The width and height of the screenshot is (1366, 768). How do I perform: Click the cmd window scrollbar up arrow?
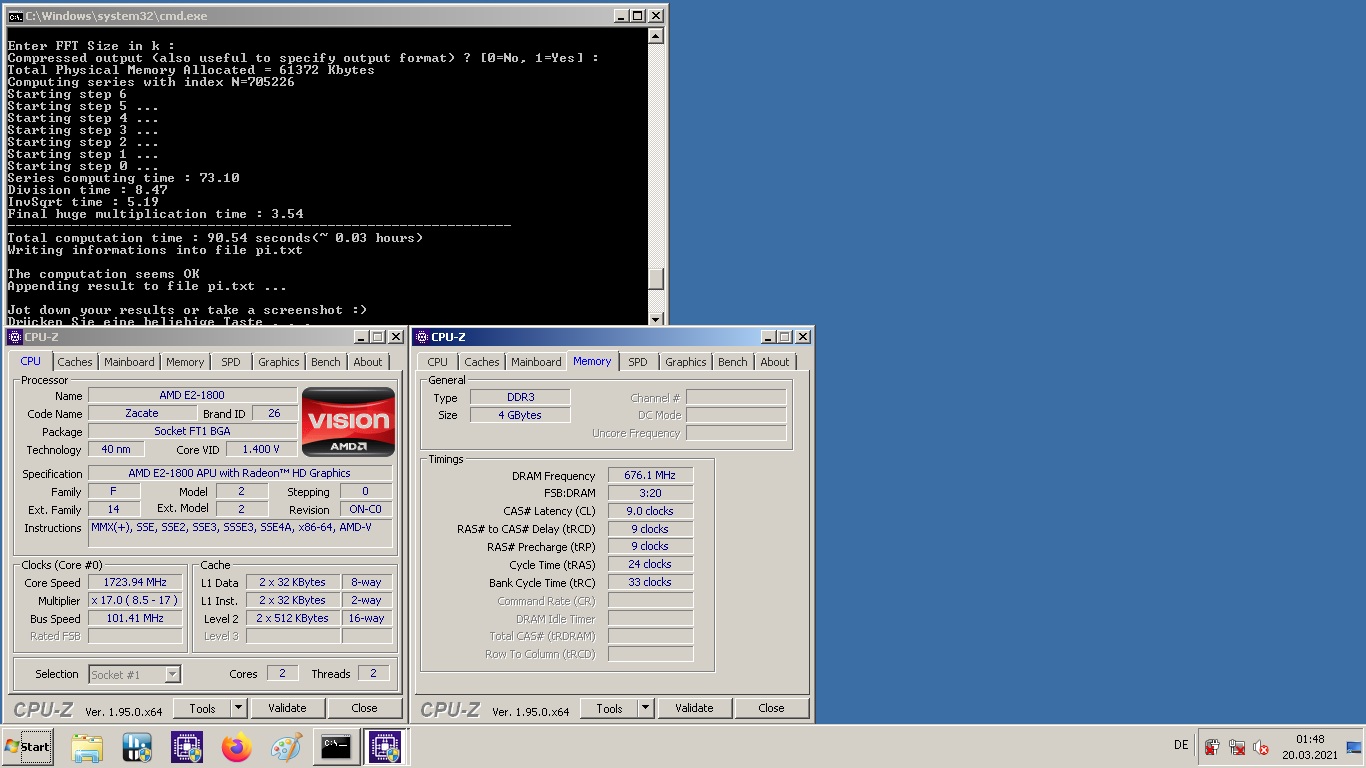coord(656,36)
